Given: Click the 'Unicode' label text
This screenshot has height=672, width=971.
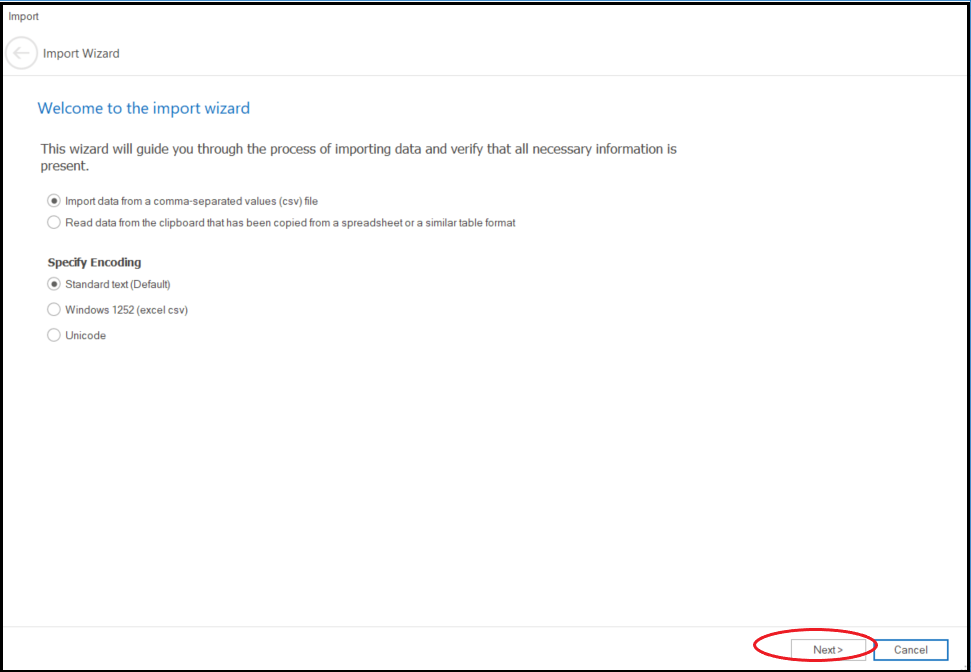Looking at the screenshot, I should [85, 336].
